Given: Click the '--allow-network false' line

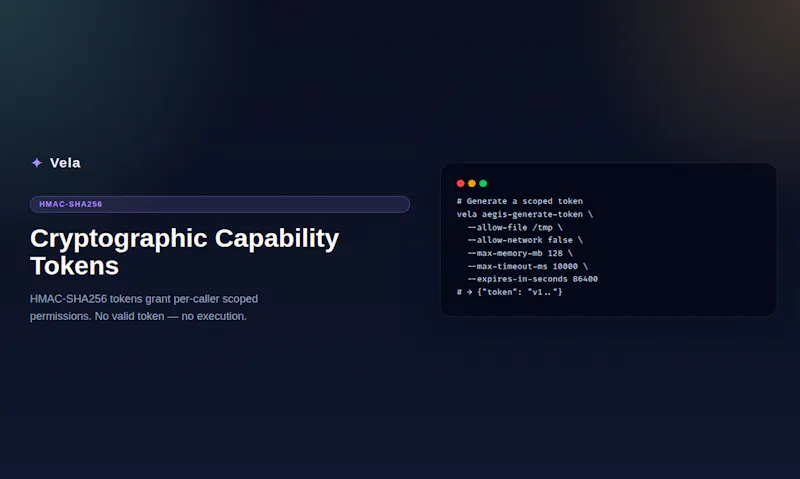Looking at the screenshot, I should click(525, 240).
